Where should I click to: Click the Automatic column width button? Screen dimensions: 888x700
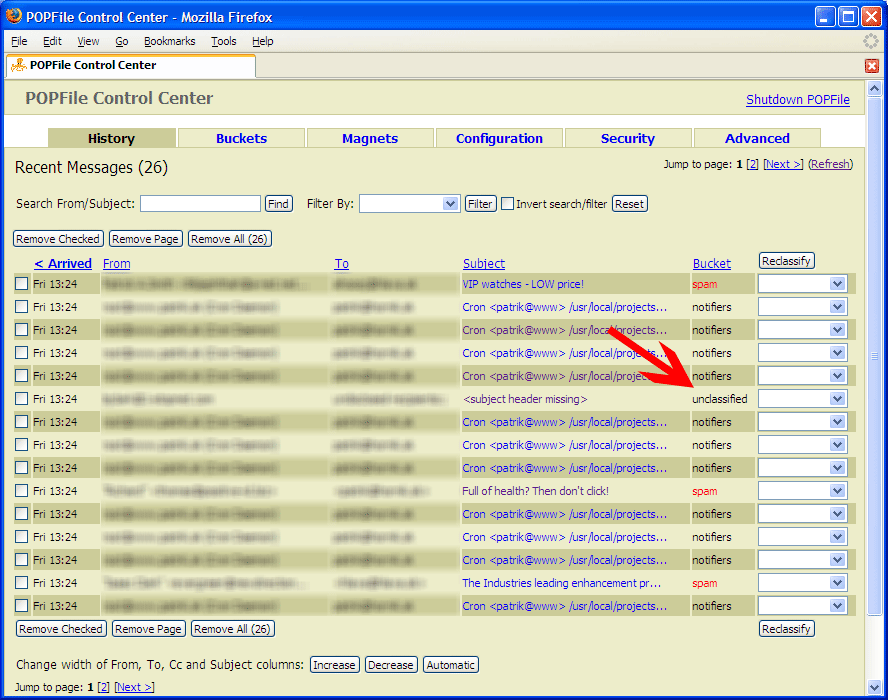pyautogui.click(x=451, y=665)
